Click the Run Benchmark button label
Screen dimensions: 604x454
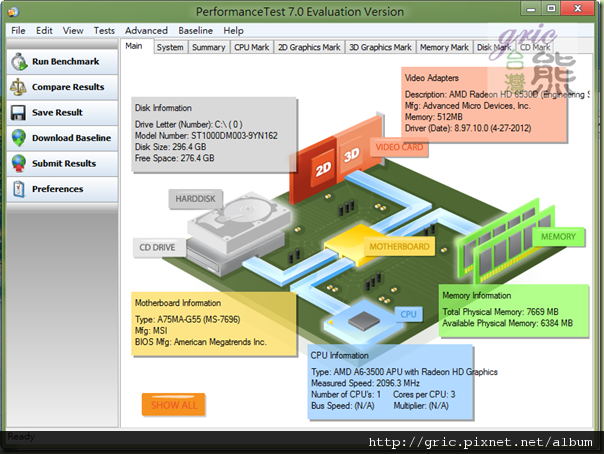[x=65, y=62]
